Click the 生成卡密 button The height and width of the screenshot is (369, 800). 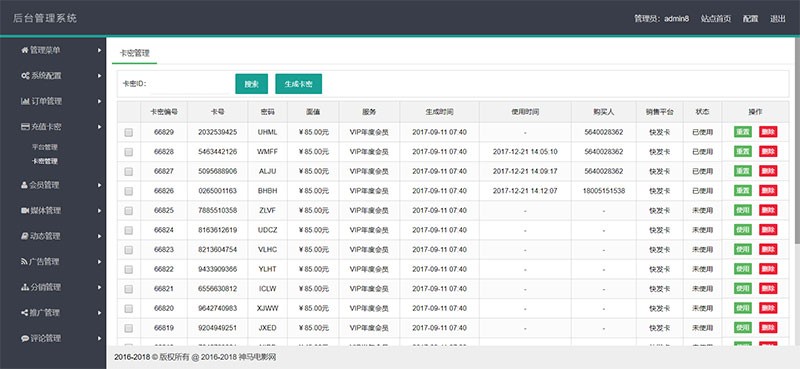pos(298,84)
